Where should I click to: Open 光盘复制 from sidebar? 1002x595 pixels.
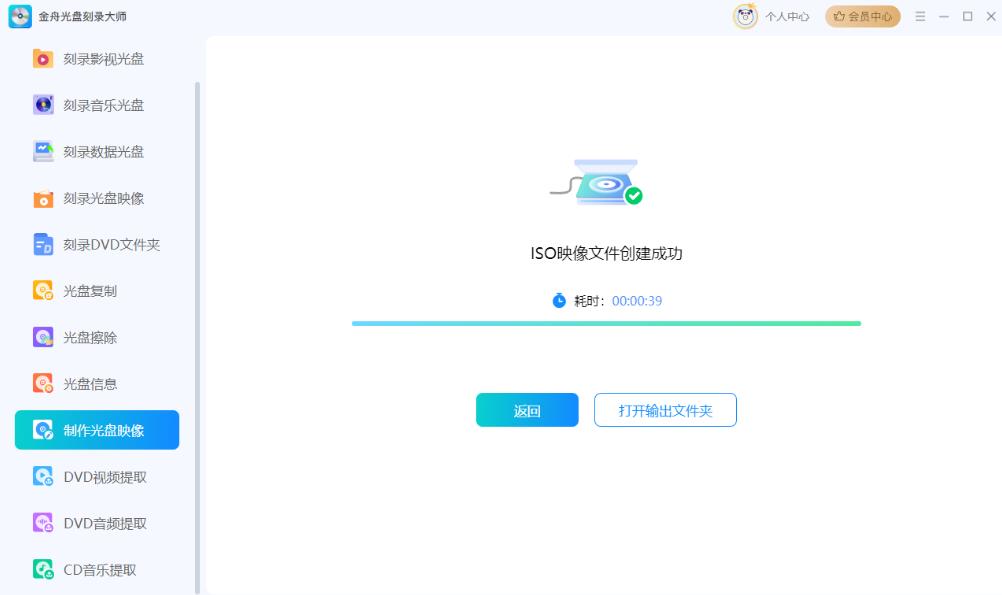[x=97, y=291]
